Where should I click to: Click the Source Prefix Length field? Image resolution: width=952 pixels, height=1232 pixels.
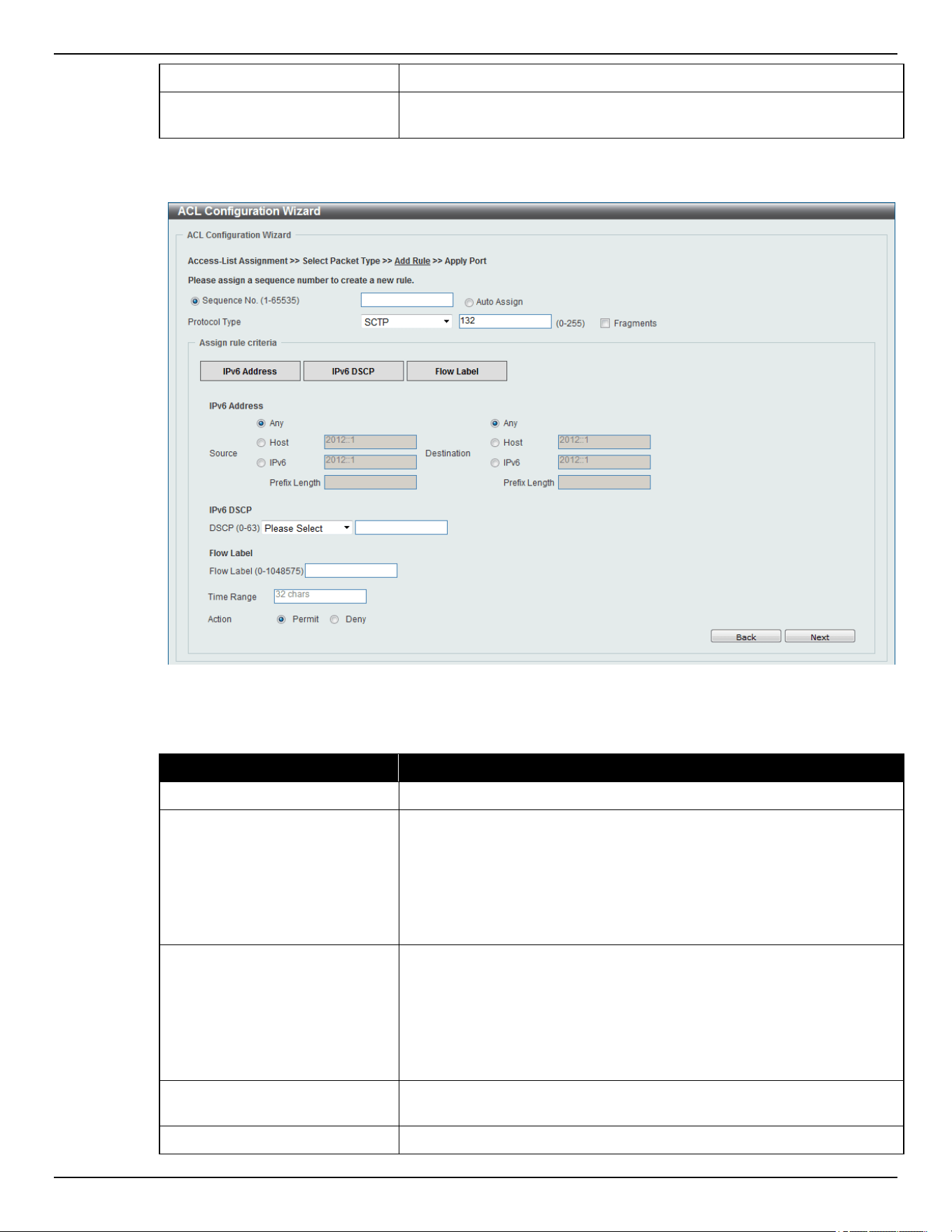371,482
